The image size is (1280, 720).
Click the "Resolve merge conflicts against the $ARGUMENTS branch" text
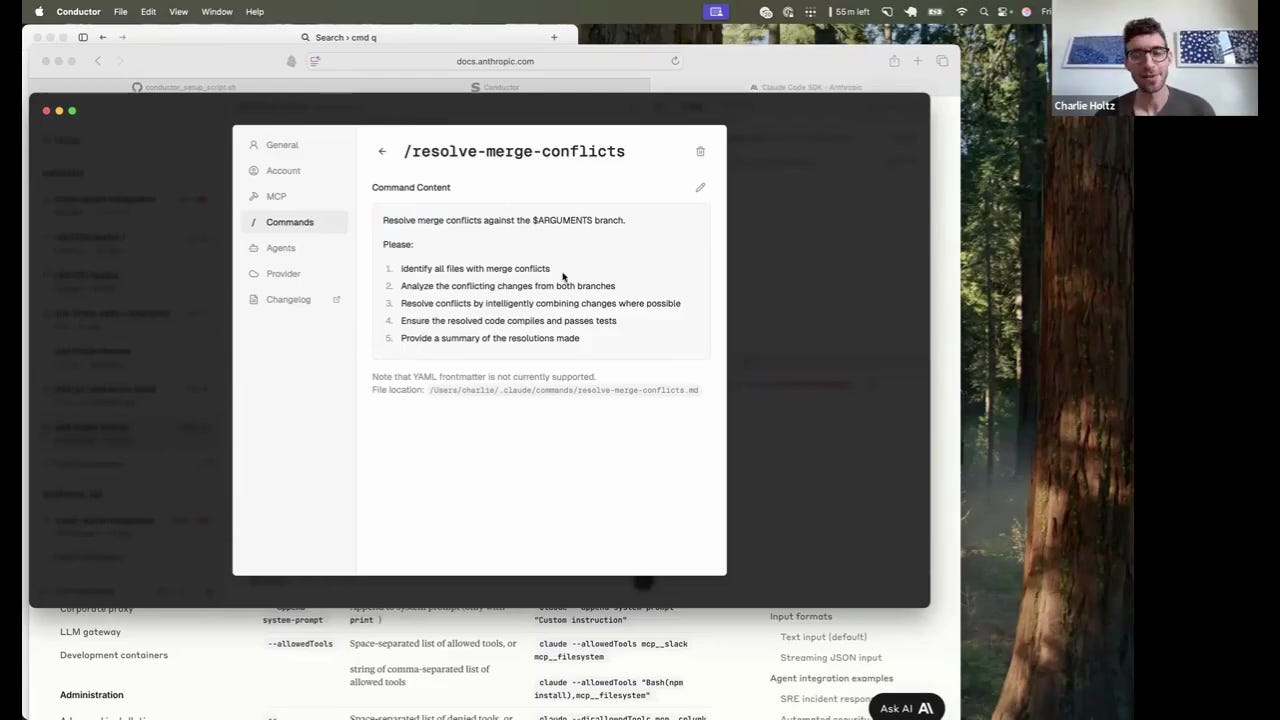[504, 220]
